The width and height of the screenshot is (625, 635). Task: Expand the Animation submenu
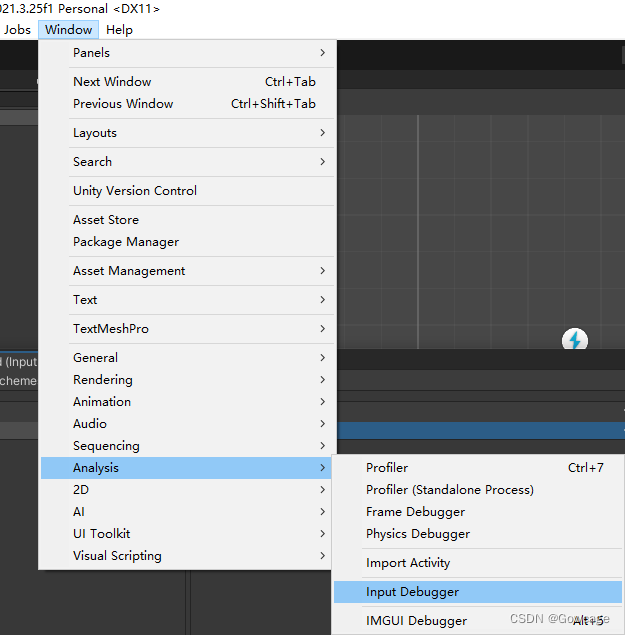[x=188, y=402]
